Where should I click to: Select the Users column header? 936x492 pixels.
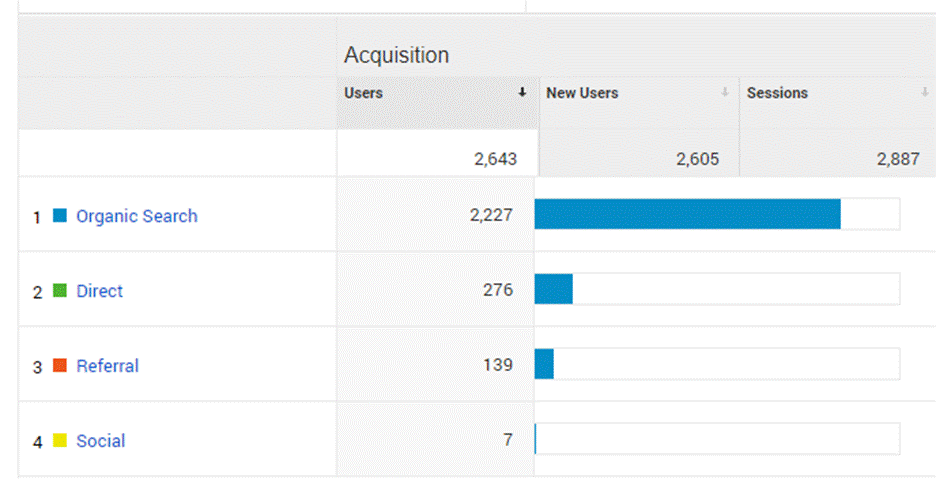tap(364, 93)
